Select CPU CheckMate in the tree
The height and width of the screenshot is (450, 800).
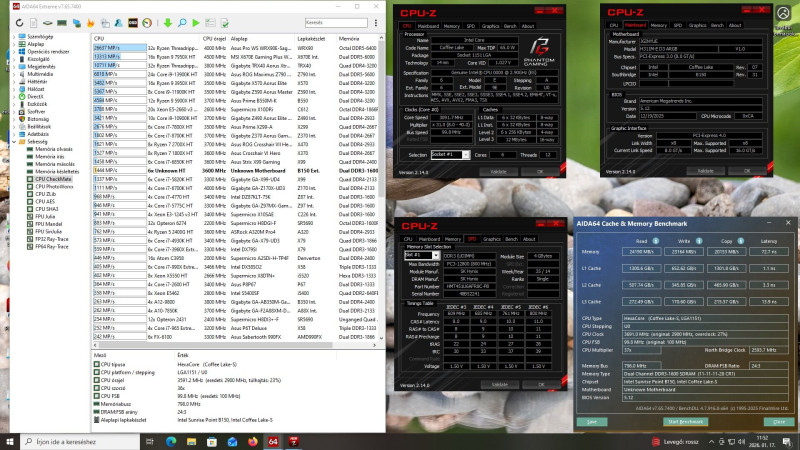point(49,179)
